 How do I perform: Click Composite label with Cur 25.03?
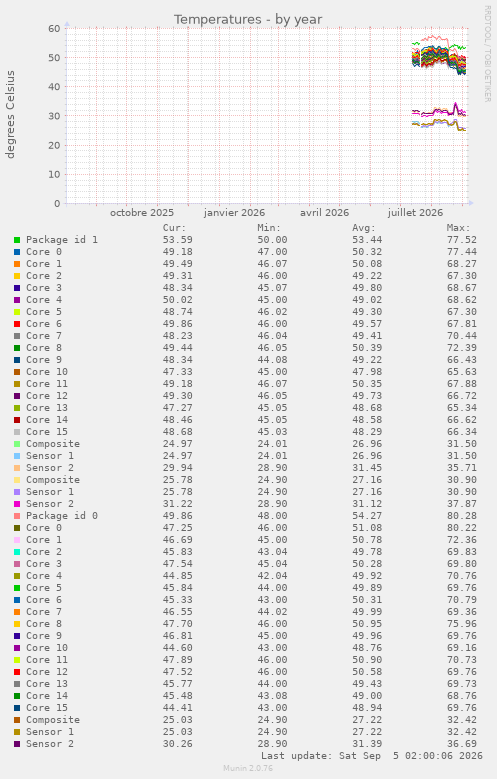tap(53, 720)
